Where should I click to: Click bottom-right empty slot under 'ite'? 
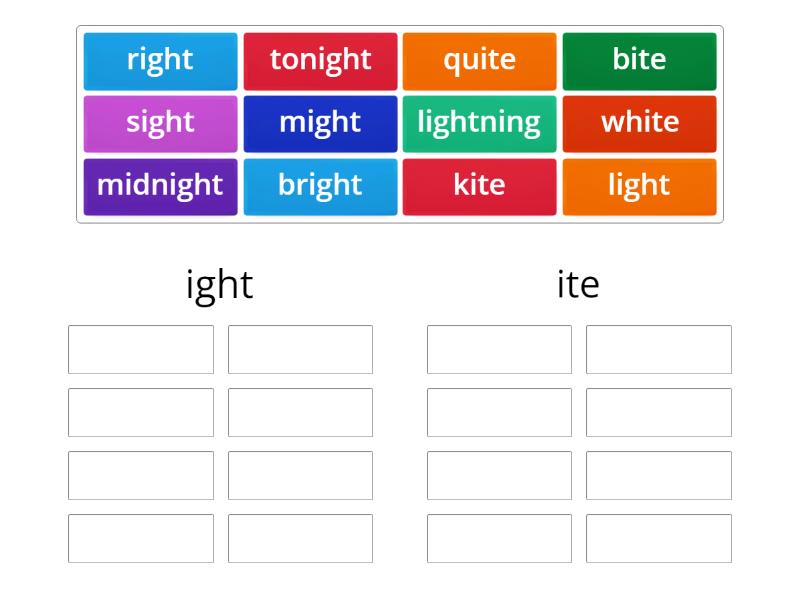tap(658, 538)
